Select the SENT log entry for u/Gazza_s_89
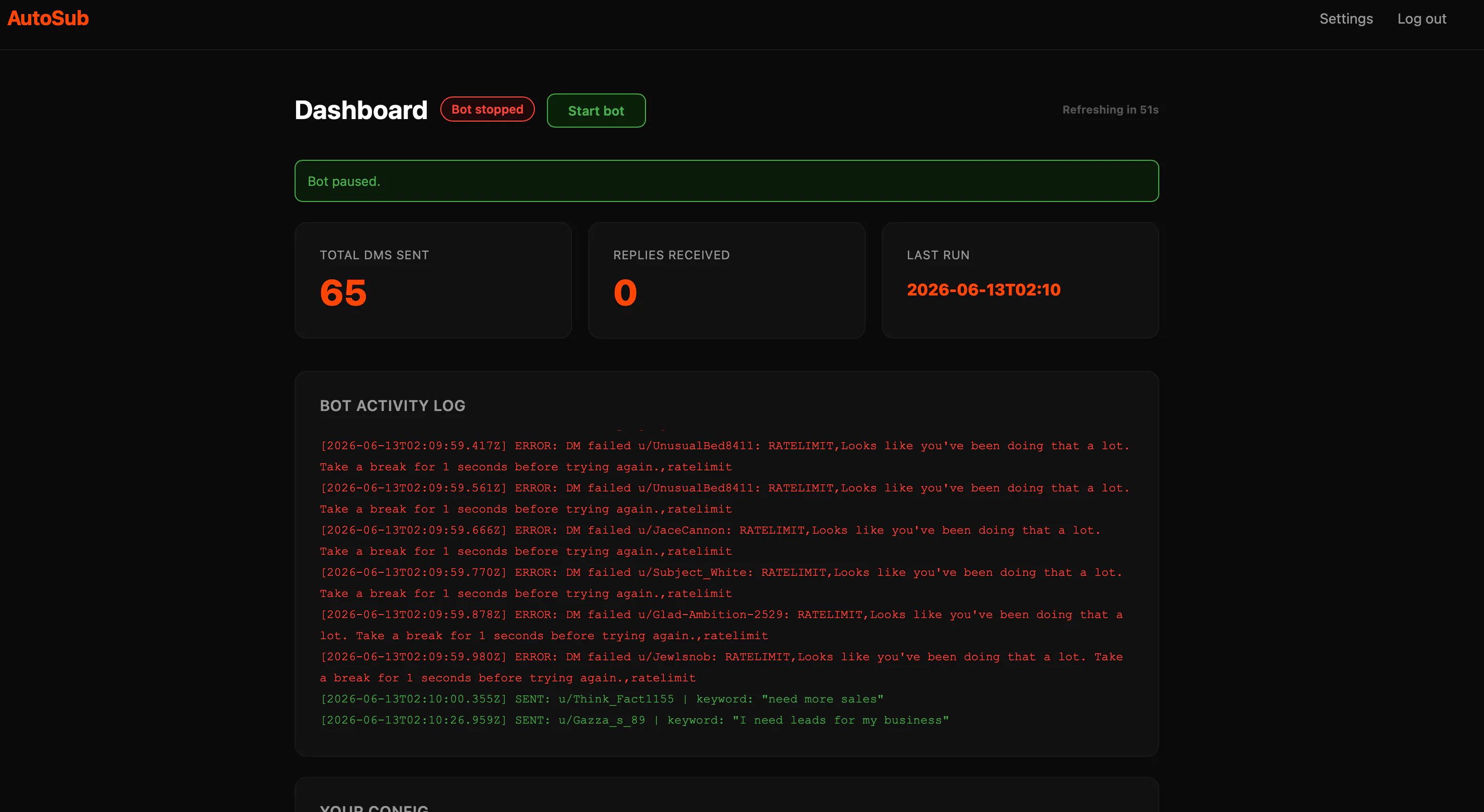This screenshot has height=812, width=1484. [x=634, y=720]
